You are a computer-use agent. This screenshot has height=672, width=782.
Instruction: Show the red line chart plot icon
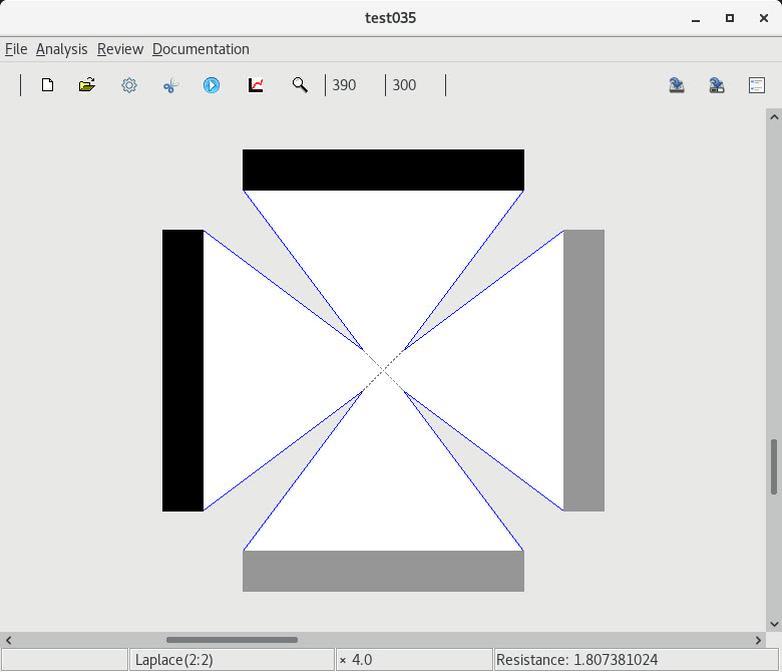click(x=256, y=85)
